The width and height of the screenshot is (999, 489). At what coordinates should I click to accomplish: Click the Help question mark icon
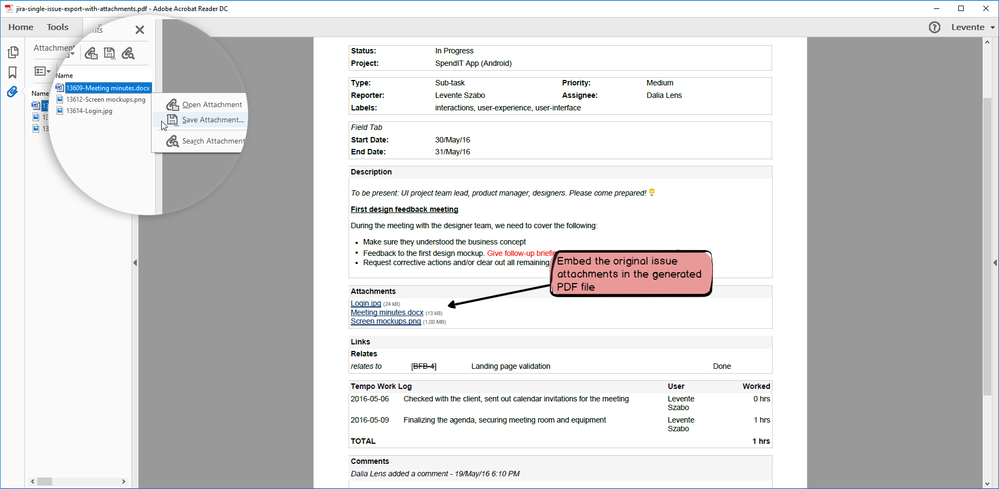point(935,27)
